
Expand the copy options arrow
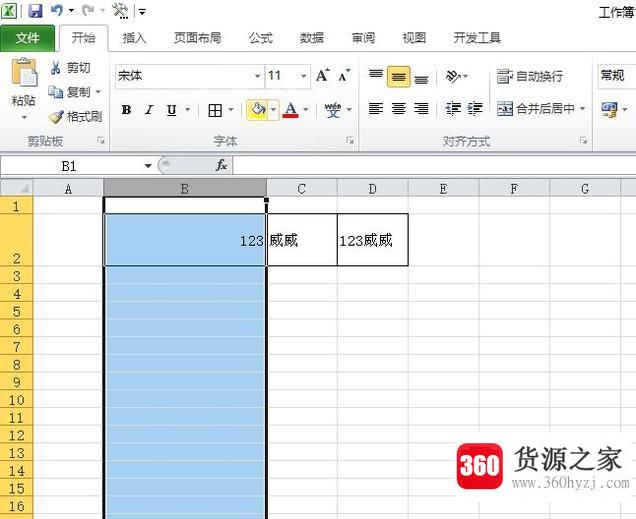(x=98, y=92)
